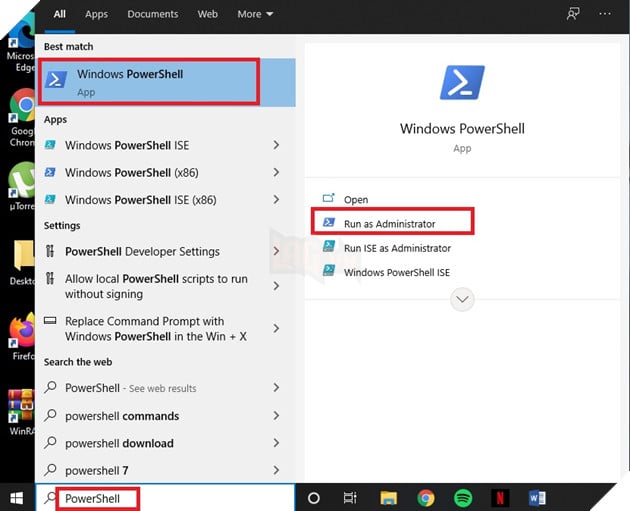Viewport: 630px width, 511px height.
Task: Click icon for Allow local PowerShell scripts
Action: pos(50,278)
